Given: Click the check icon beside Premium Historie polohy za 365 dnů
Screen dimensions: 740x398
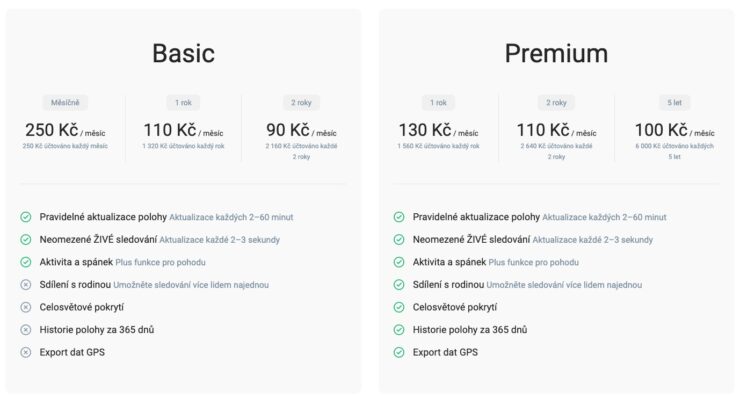Looking at the screenshot, I should click(x=399, y=330).
